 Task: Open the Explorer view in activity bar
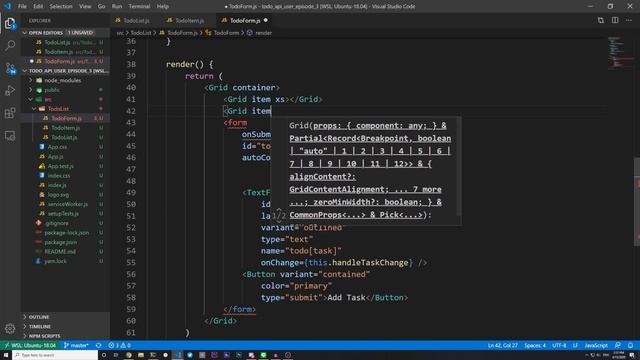tap(10, 23)
